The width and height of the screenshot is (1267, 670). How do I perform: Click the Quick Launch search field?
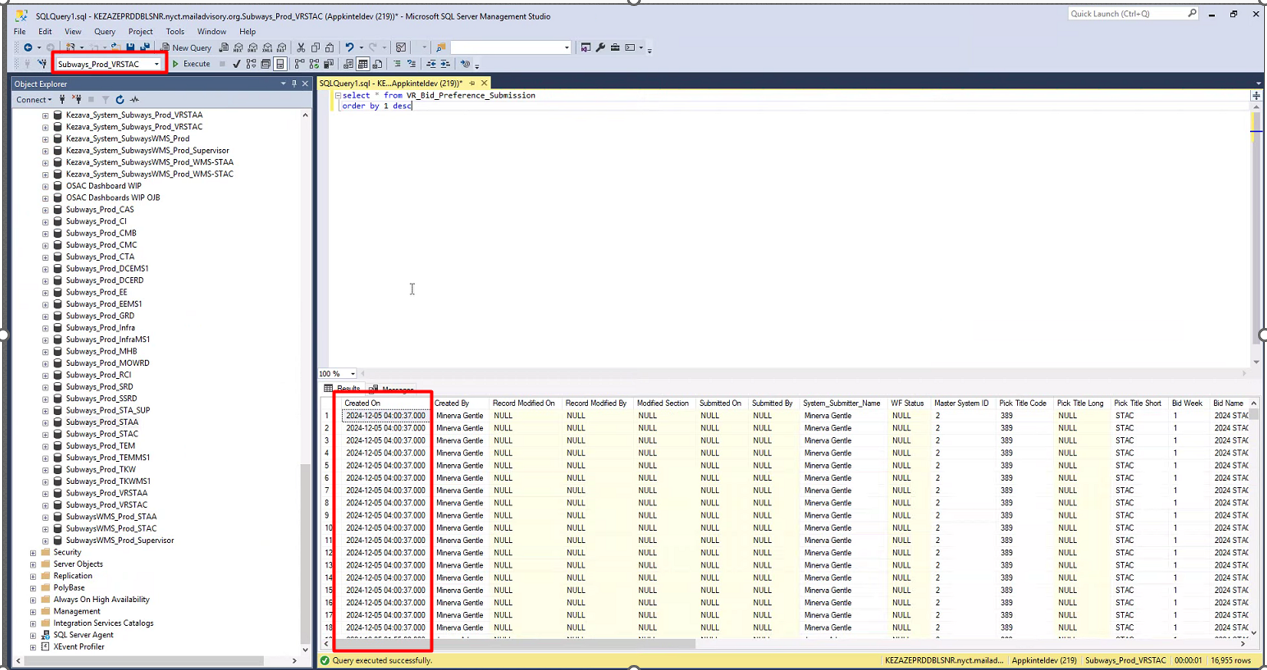tap(1125, 14)
